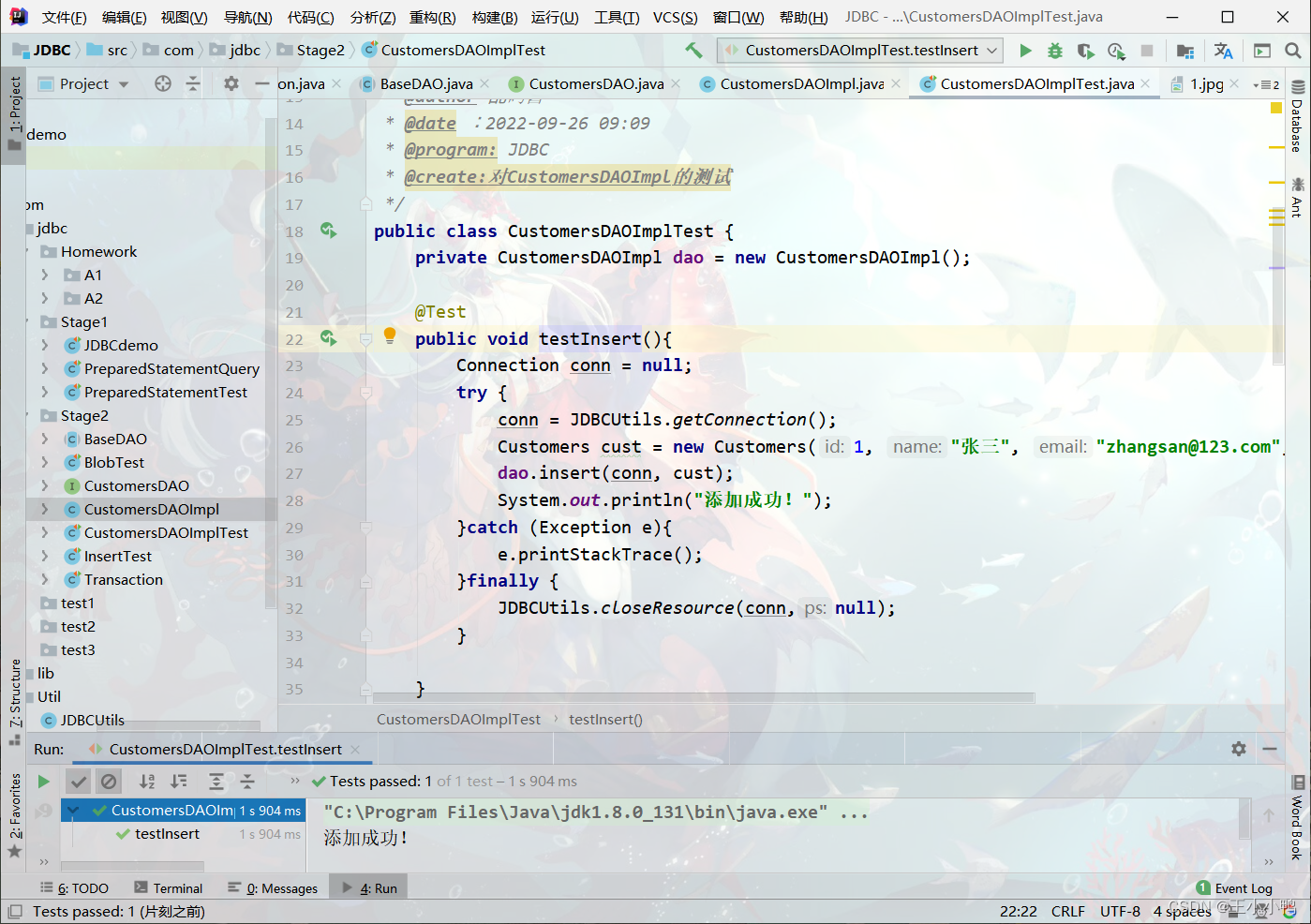Hide Project panel with minus icon

[261, 83]
